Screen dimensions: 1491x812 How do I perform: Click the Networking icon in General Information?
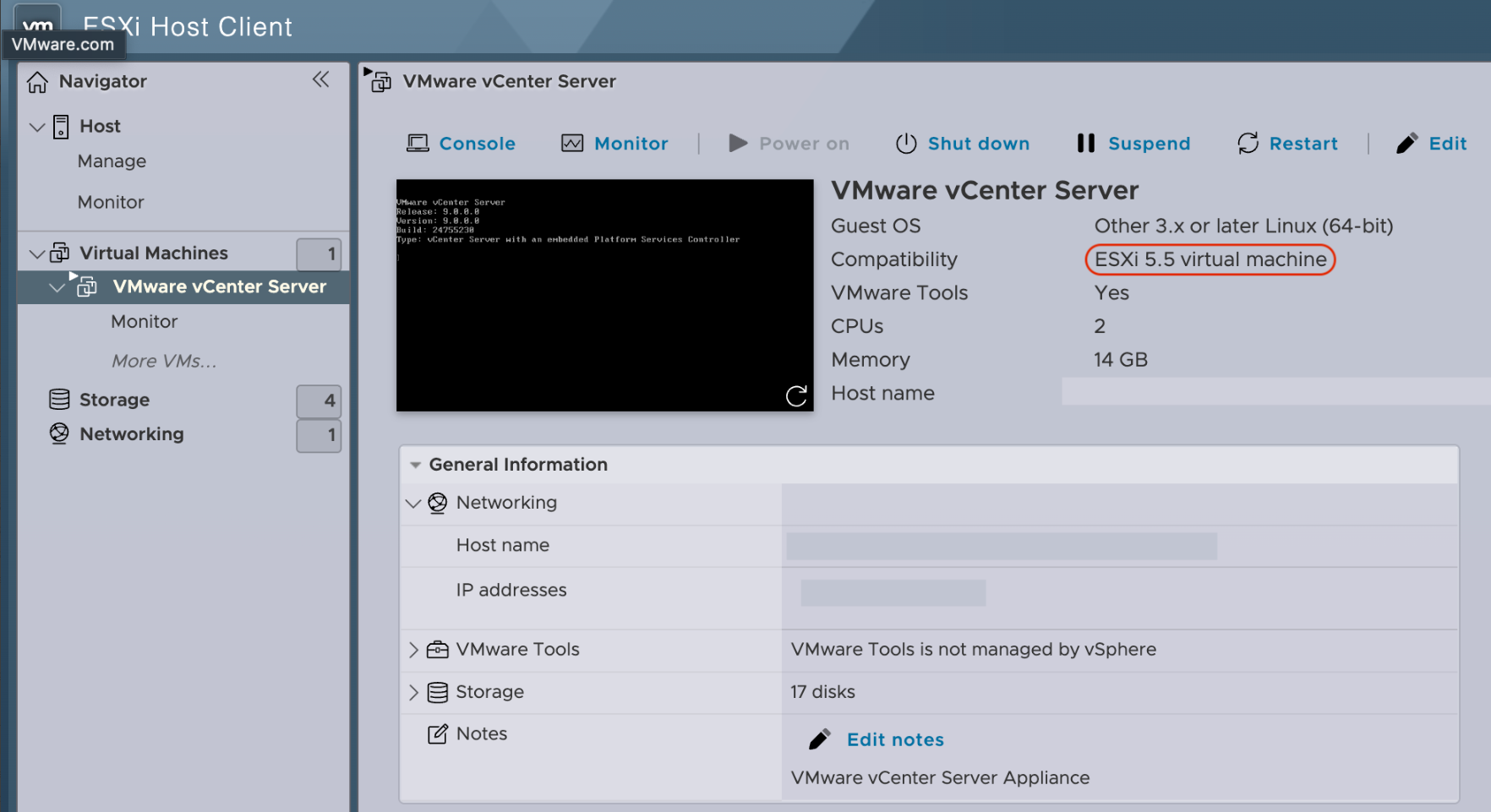tap(438, 503)
